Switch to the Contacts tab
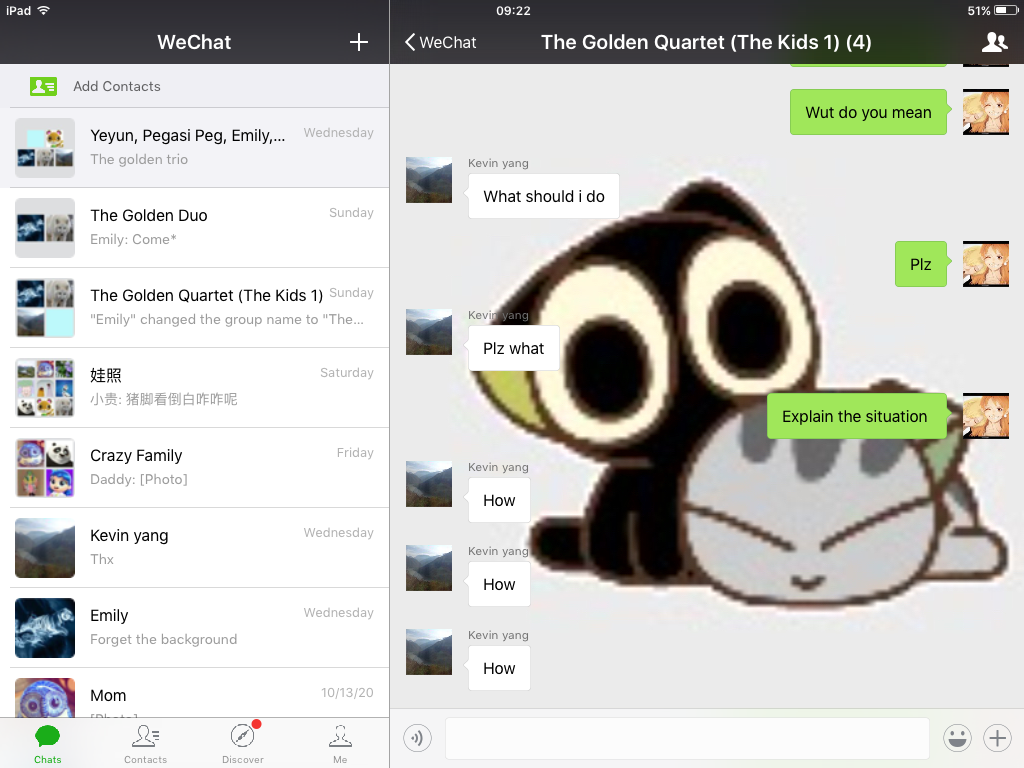The width and height of the screenshot is (1024, 768). (x=145, y=744)
